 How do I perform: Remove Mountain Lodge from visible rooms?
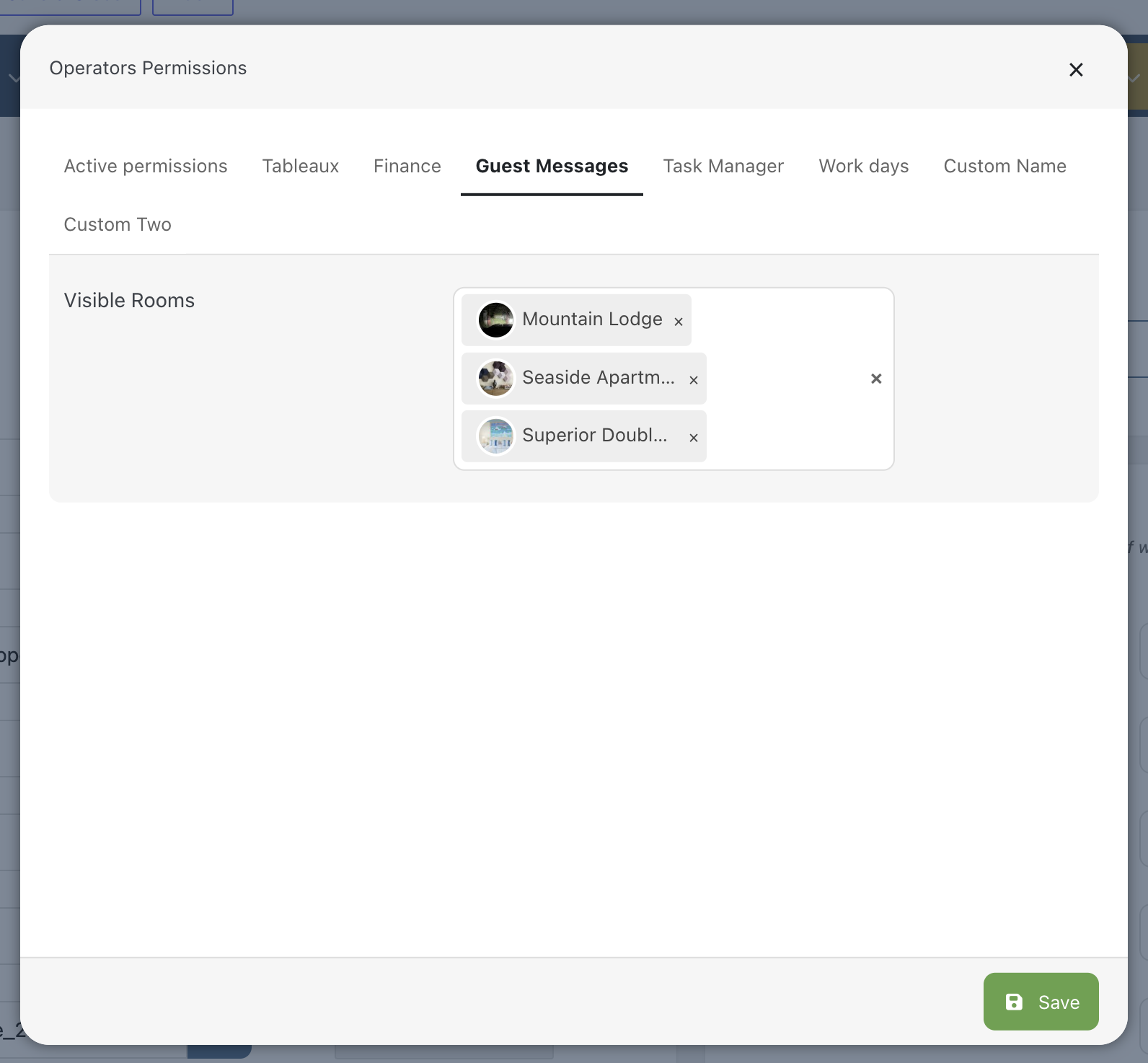679,322
